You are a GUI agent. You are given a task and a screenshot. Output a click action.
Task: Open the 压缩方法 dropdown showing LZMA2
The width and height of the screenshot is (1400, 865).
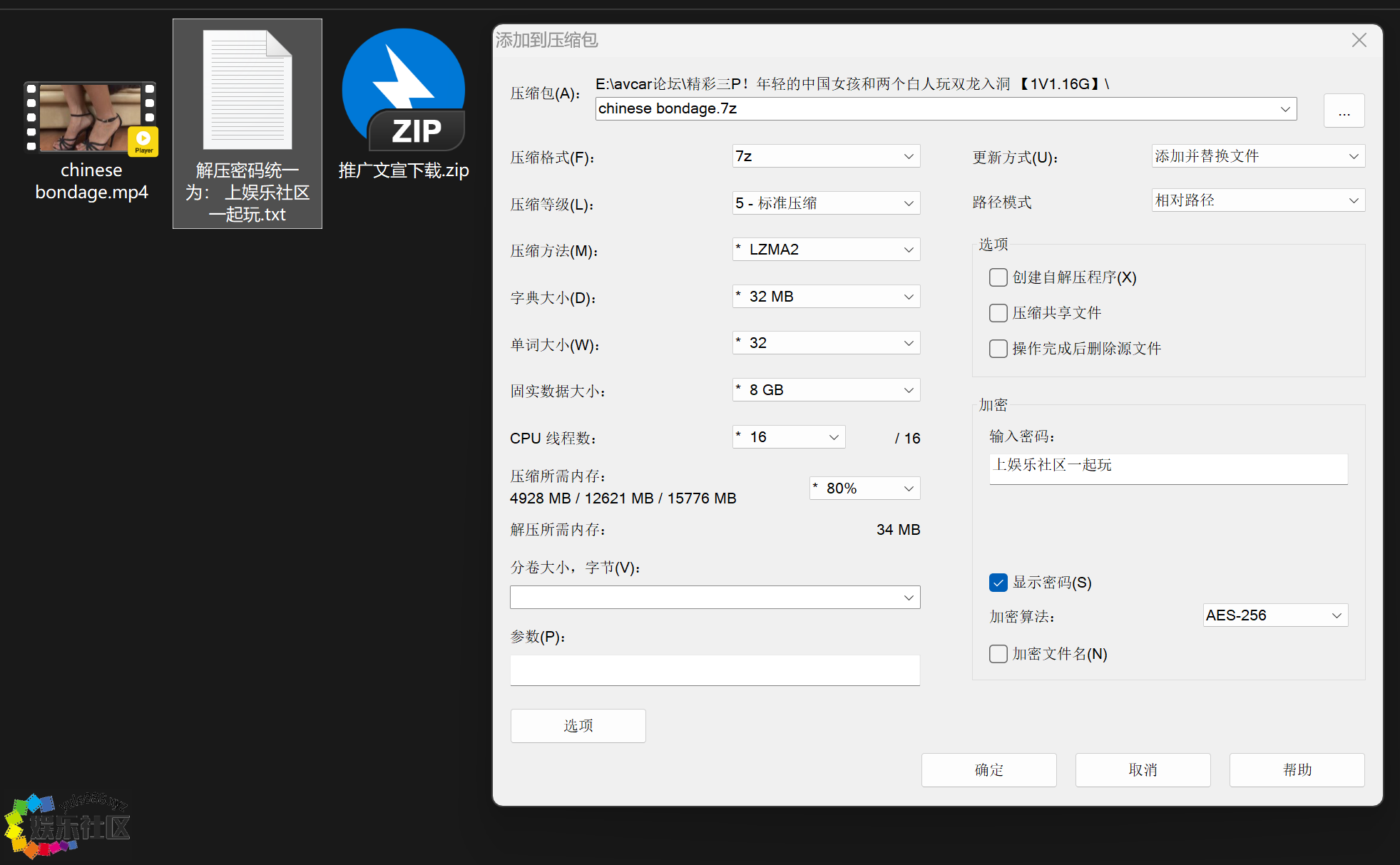(x=826, y=250)
